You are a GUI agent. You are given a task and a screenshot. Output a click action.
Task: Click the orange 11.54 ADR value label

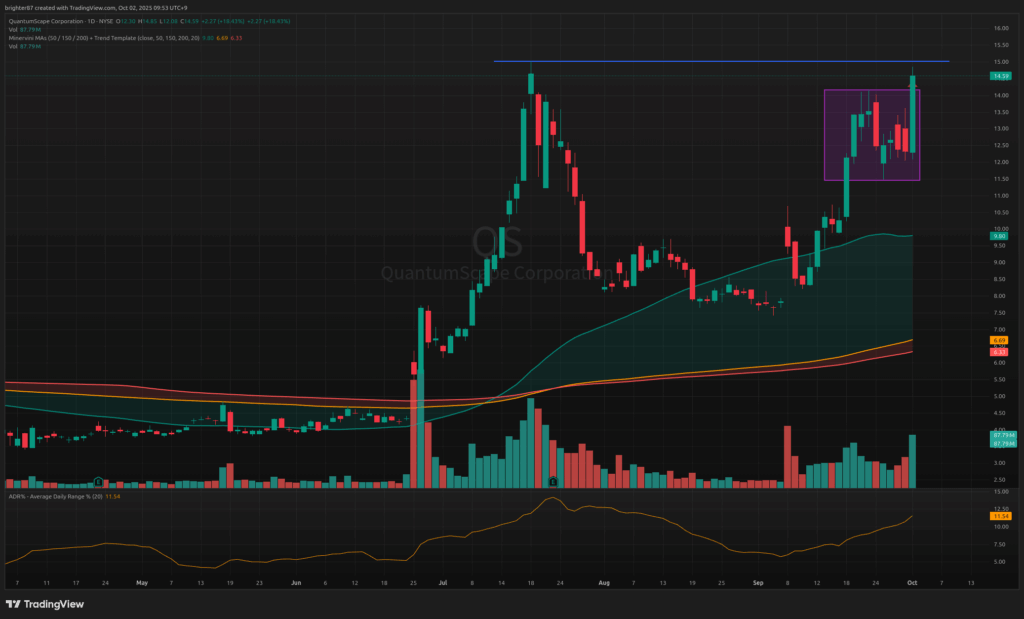999,517
